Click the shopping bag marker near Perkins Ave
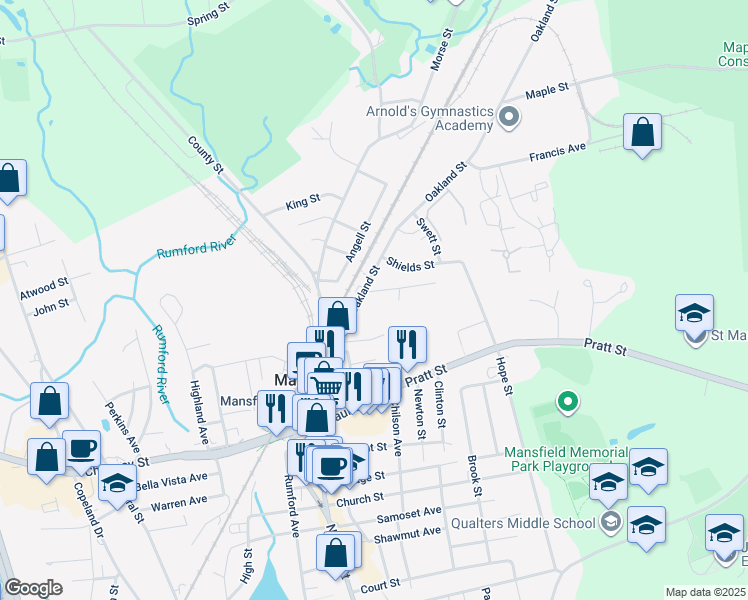This screenshot has height=600, width=748. click(x=49, y=400)
